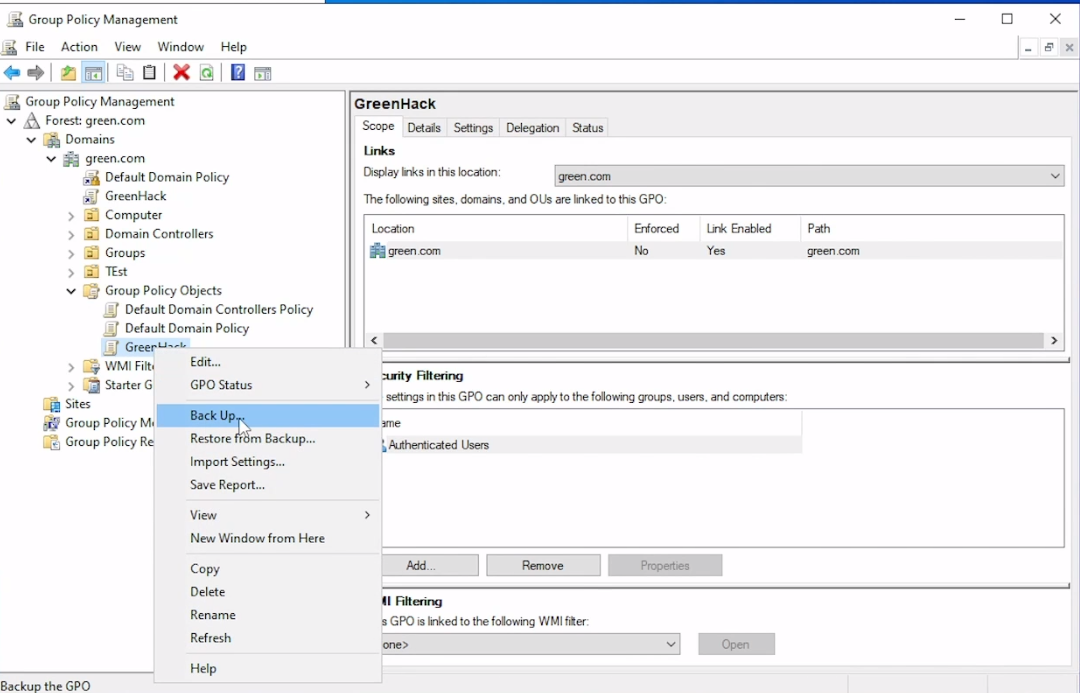Click the Copy toolbar icon
The width and height of the screenshot is (1080, 693).
tap(125, 72)
